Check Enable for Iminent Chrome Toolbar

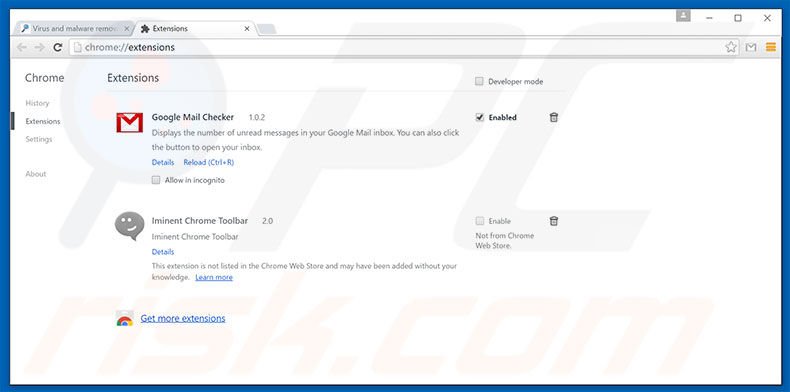(x=480, y=221)
